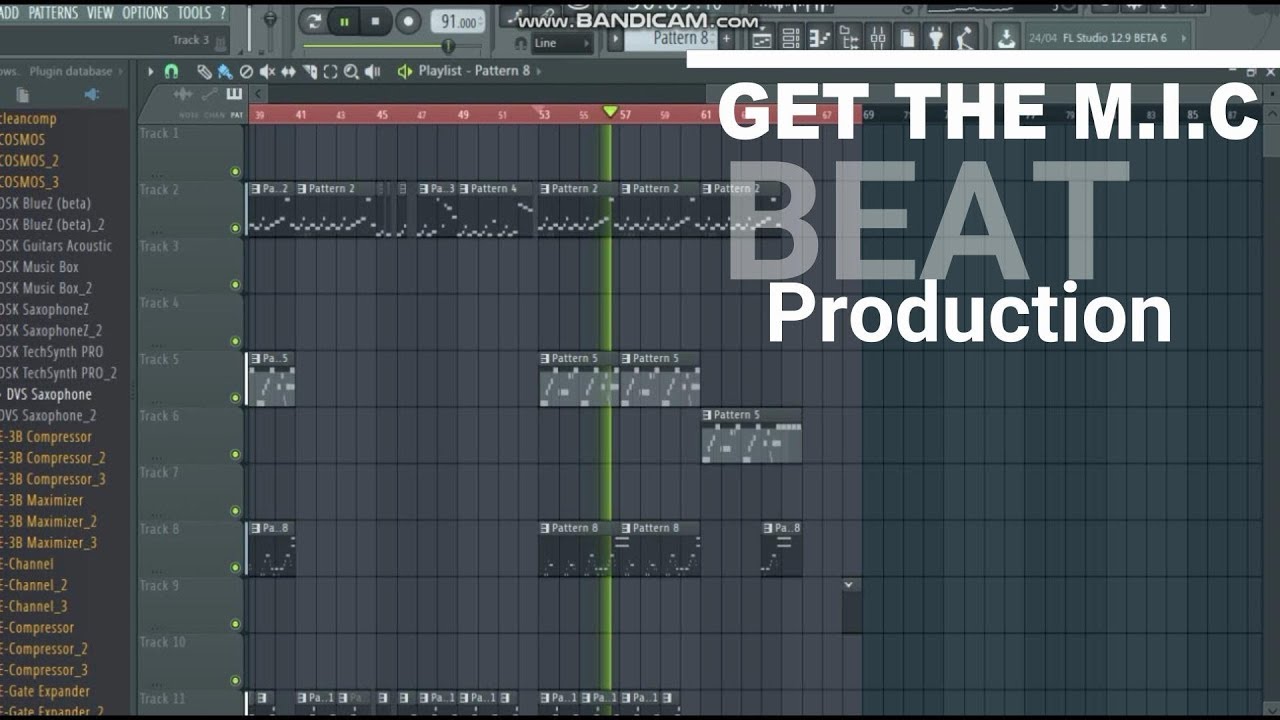Click the back chevron above timeline
The height and width of the screenshot is (720, 1280).
tap(258, 94)
